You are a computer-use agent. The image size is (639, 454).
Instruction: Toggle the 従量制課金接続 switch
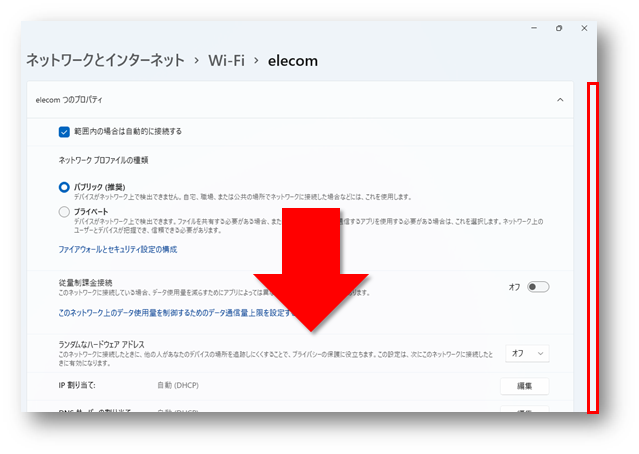tap(538, 287)
